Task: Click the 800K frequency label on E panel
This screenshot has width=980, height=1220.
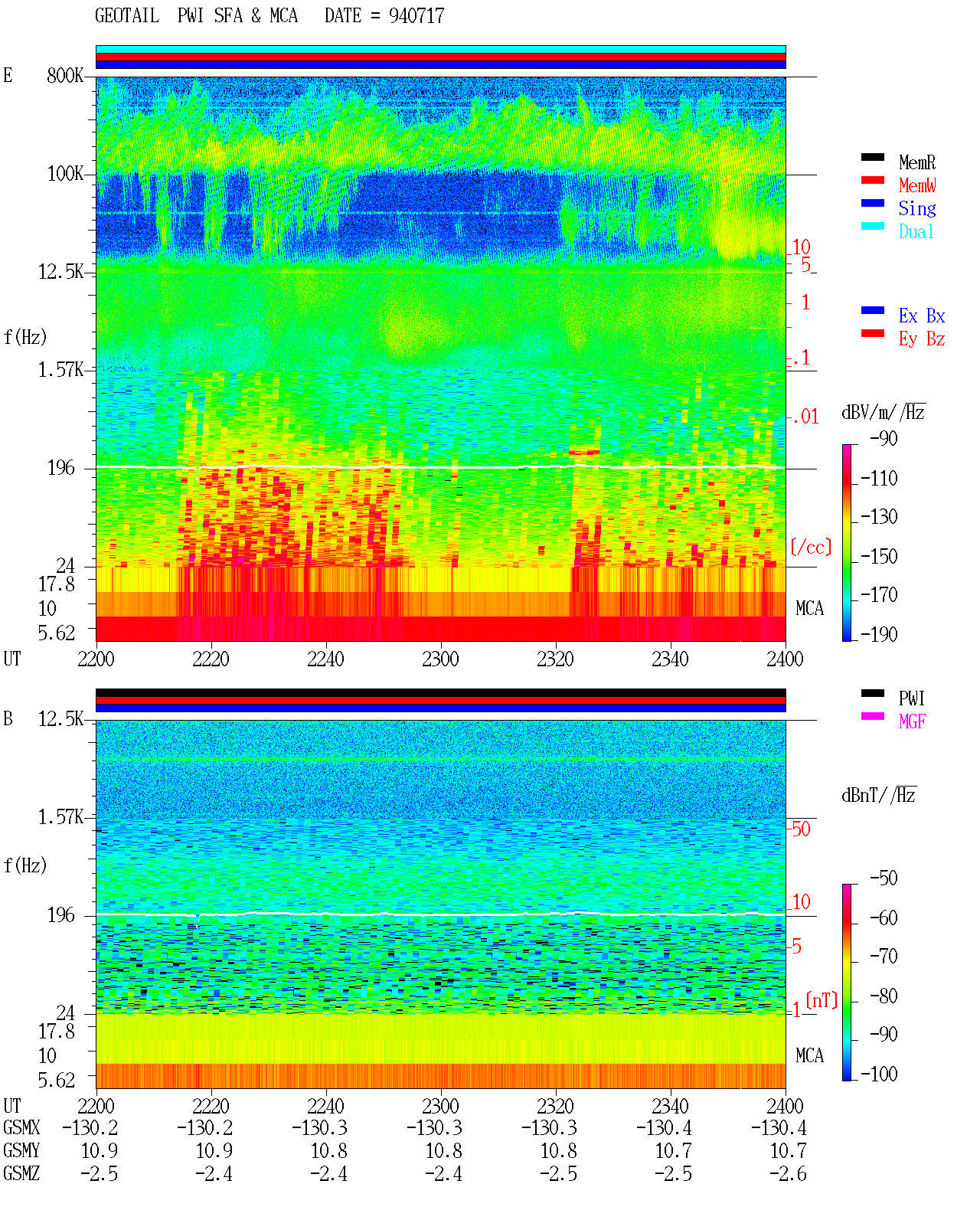Action: tap(65, 76)
